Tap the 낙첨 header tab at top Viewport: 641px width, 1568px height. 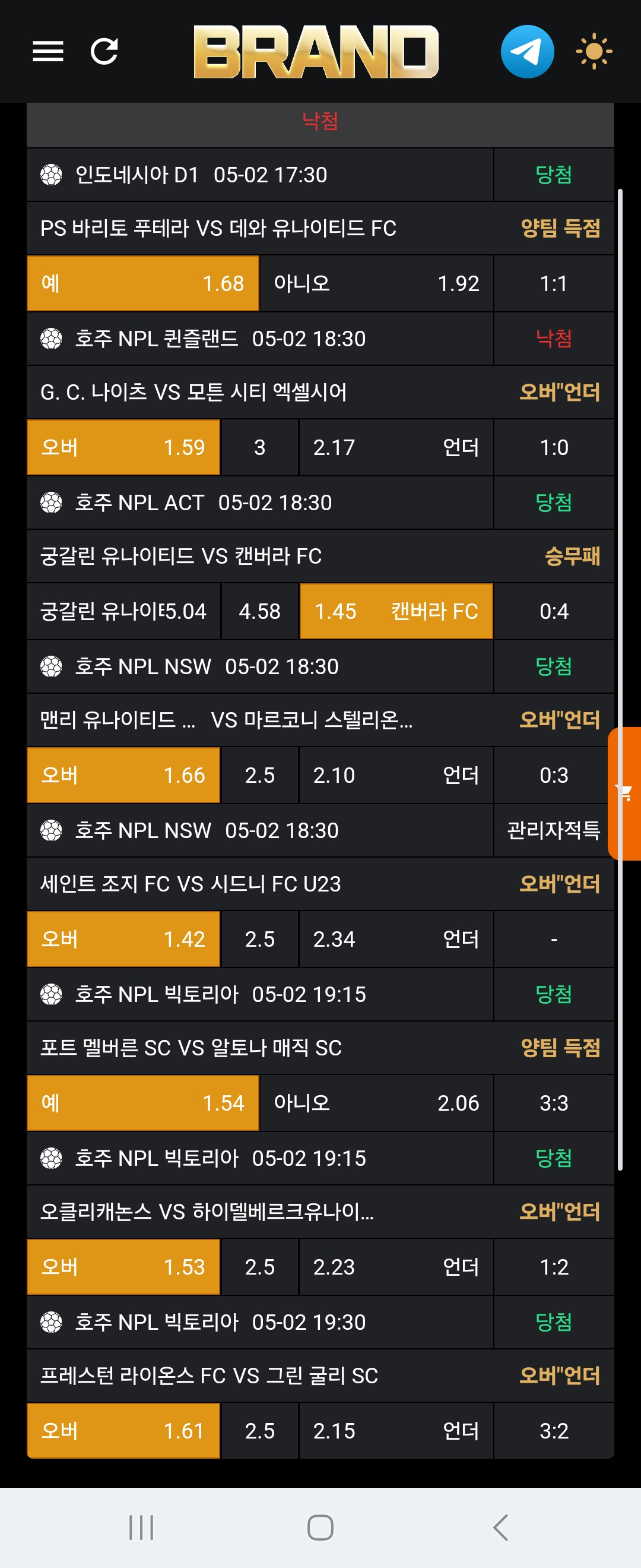[320, 121]
